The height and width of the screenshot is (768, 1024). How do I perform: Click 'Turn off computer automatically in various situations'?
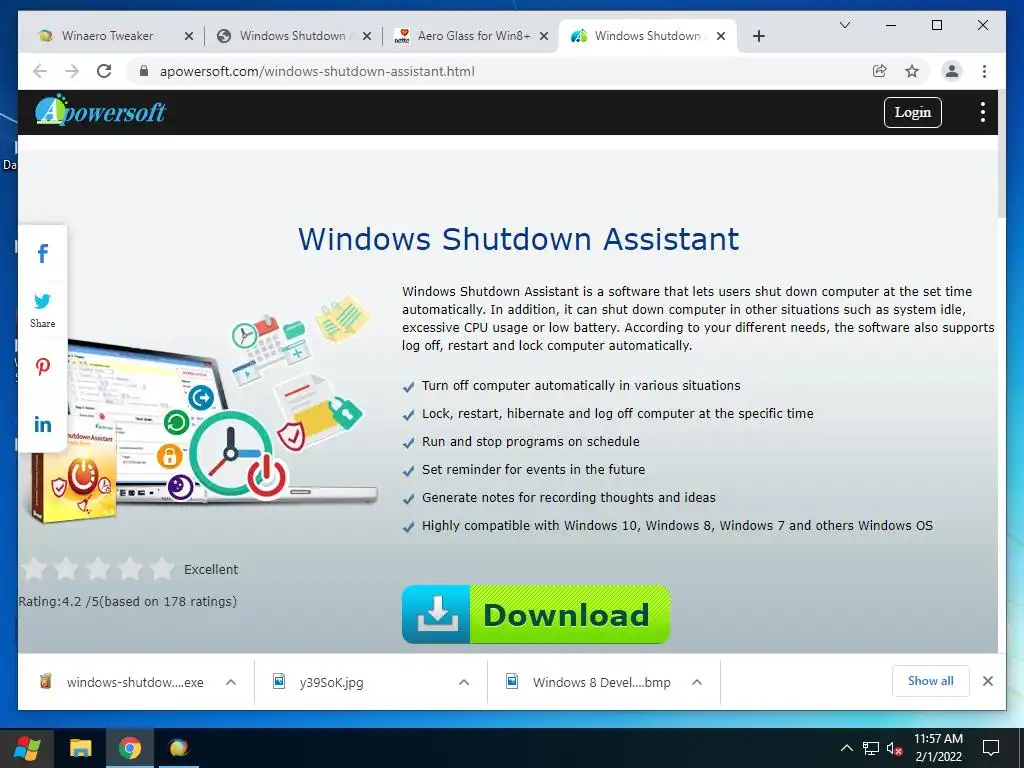coord(581,385)
